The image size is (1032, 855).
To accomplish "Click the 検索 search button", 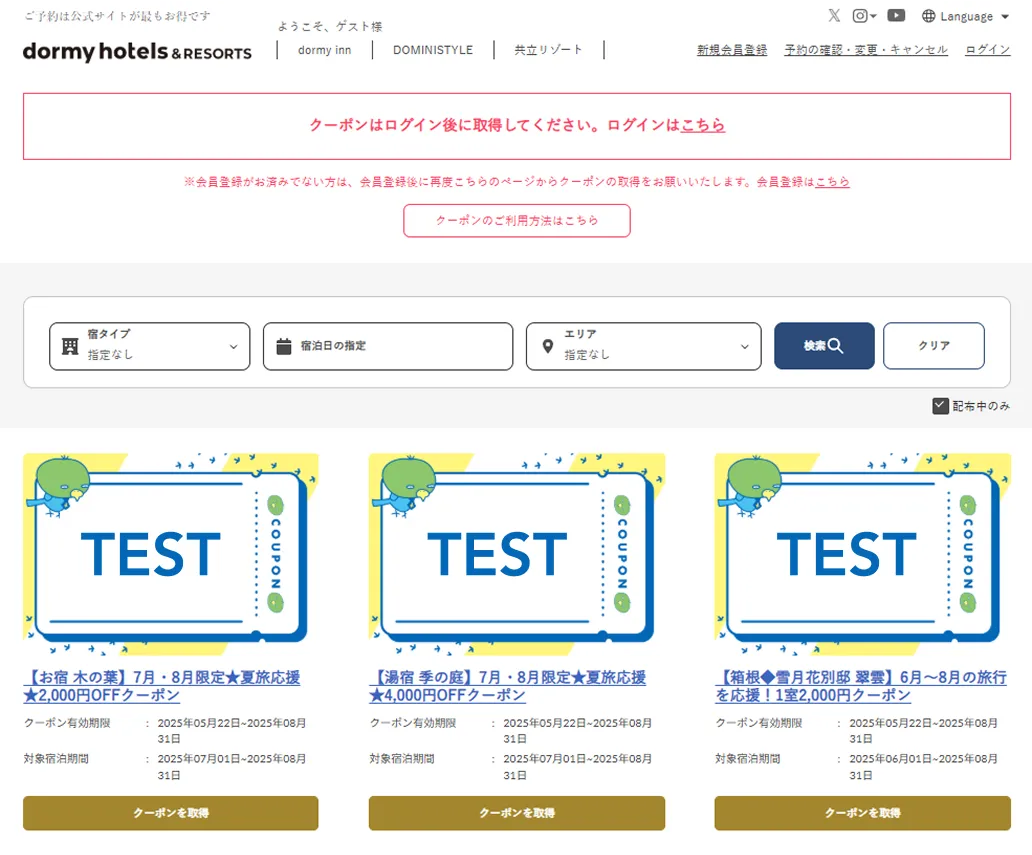I will 824,346.
